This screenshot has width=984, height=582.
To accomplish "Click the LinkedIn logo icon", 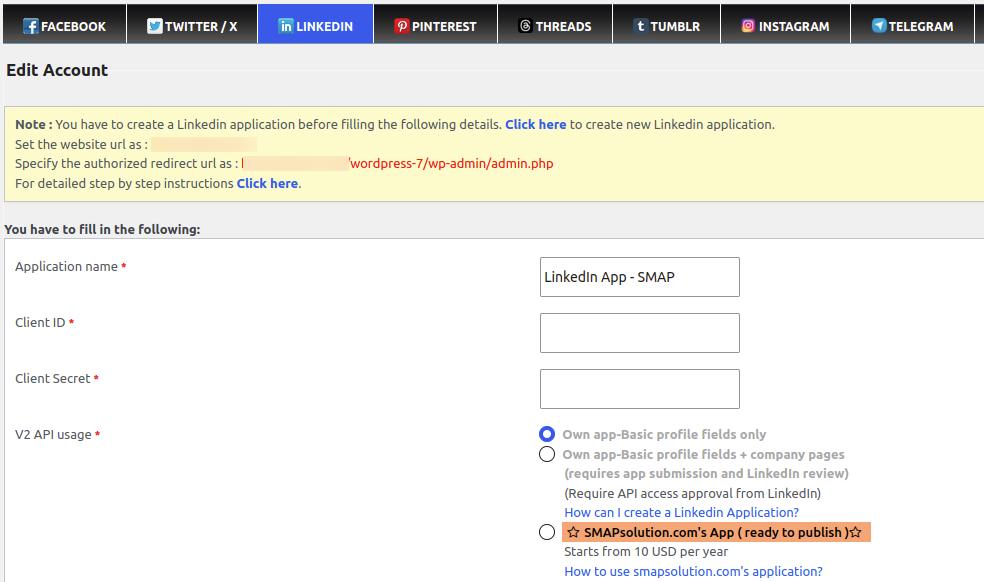I will tap(286, 26).
